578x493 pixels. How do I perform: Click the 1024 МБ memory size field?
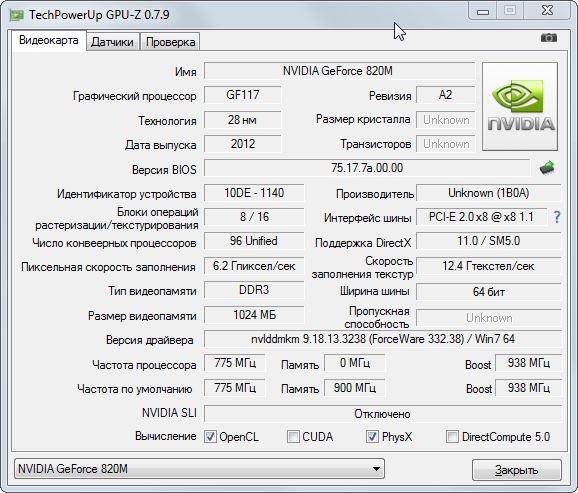pos(254,315)
